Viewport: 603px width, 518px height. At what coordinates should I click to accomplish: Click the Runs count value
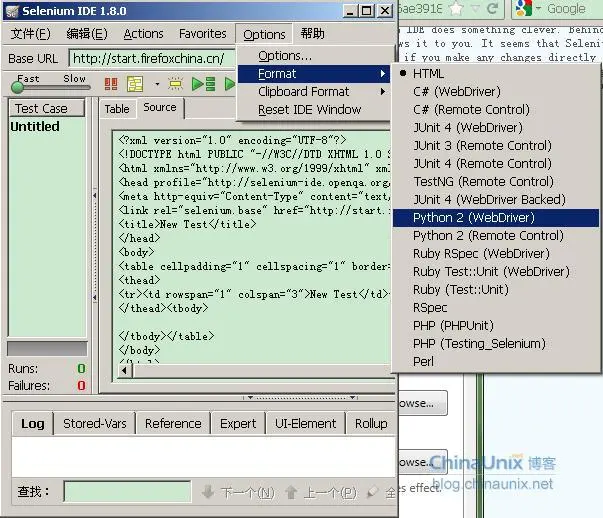[x=81, y=368]
